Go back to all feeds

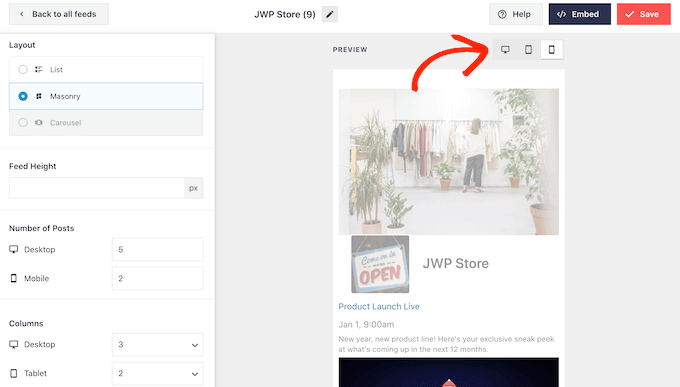[x=59, y=14]
